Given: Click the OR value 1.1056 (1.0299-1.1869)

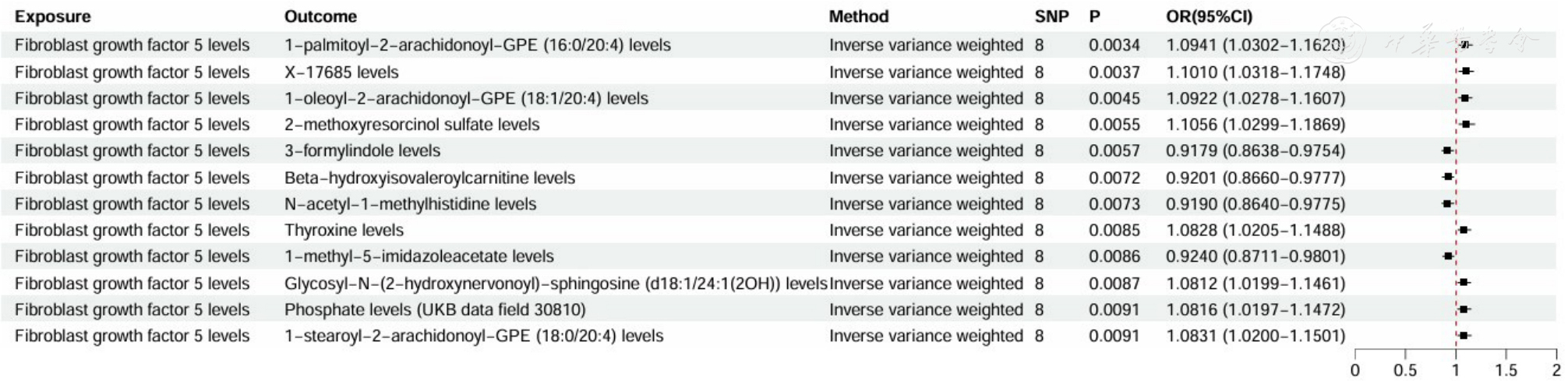Looking at the screenshot, I should coord(1255,125).
